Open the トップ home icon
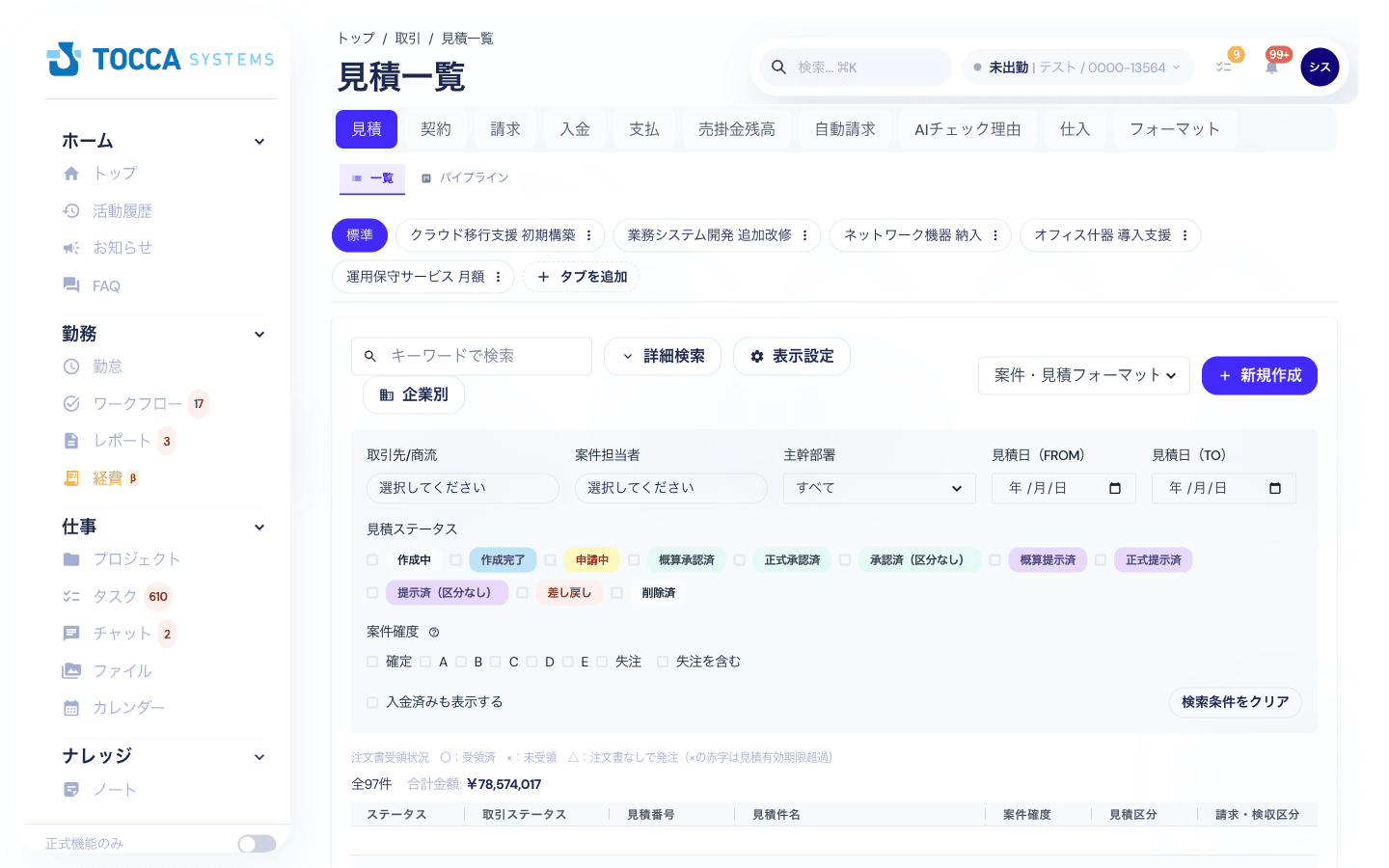1389x868 pixels. 71,174
